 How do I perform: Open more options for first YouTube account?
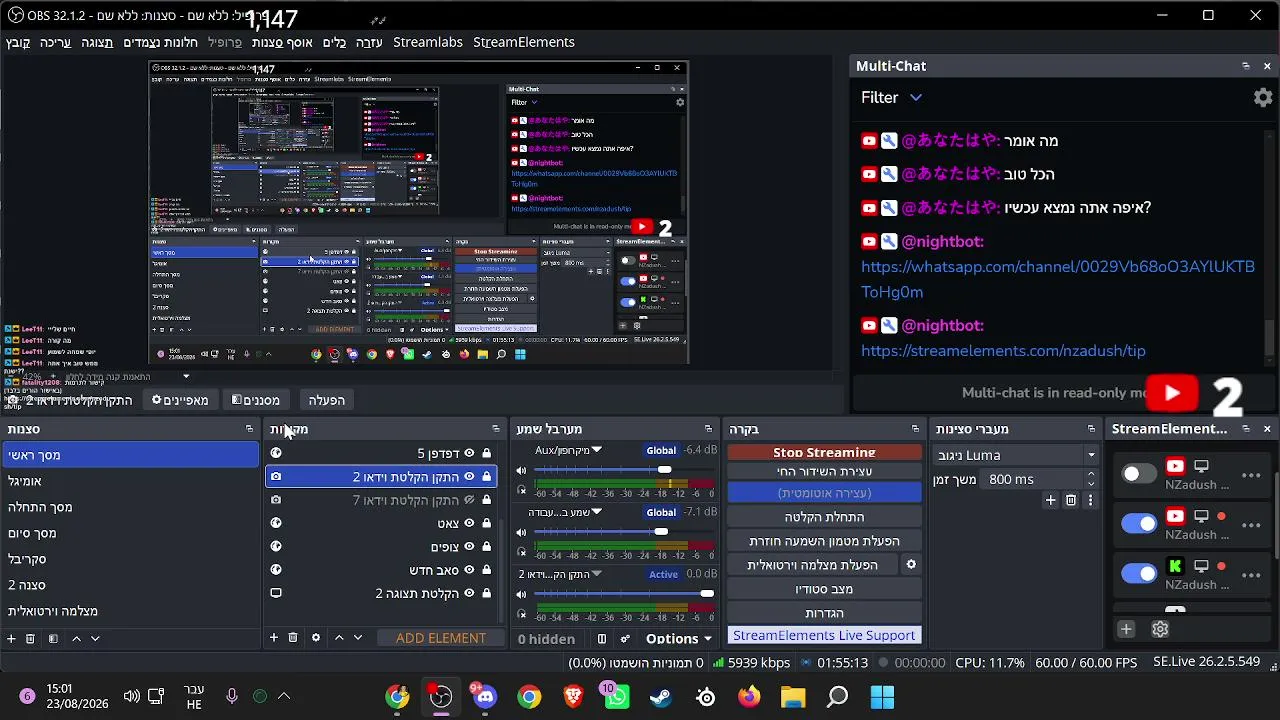coord(1251,475)
